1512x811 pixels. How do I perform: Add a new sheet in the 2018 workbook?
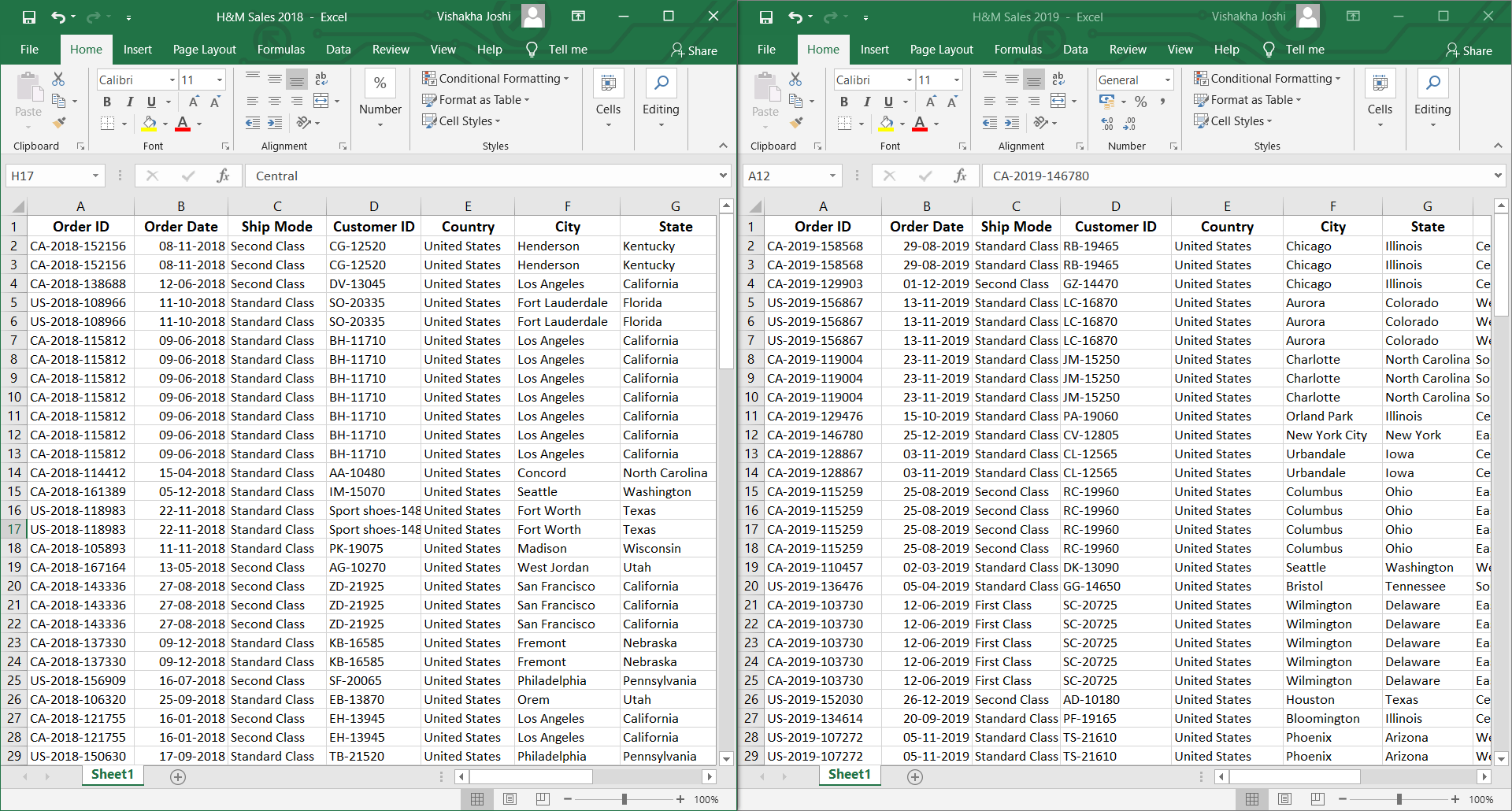tap(178, 776)
